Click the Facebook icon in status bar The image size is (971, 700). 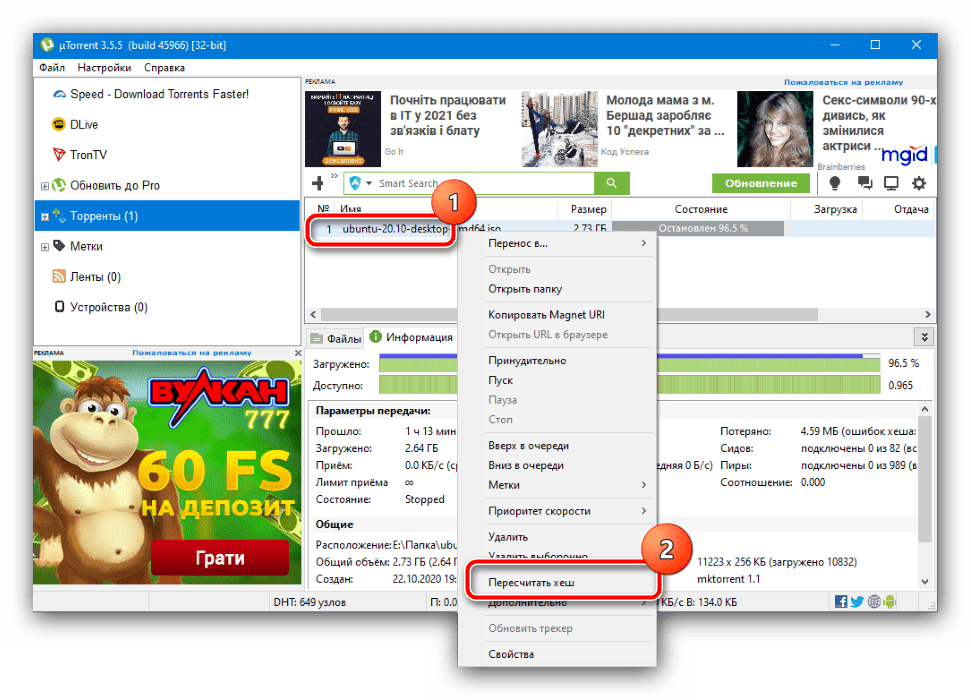click(841, 602)
